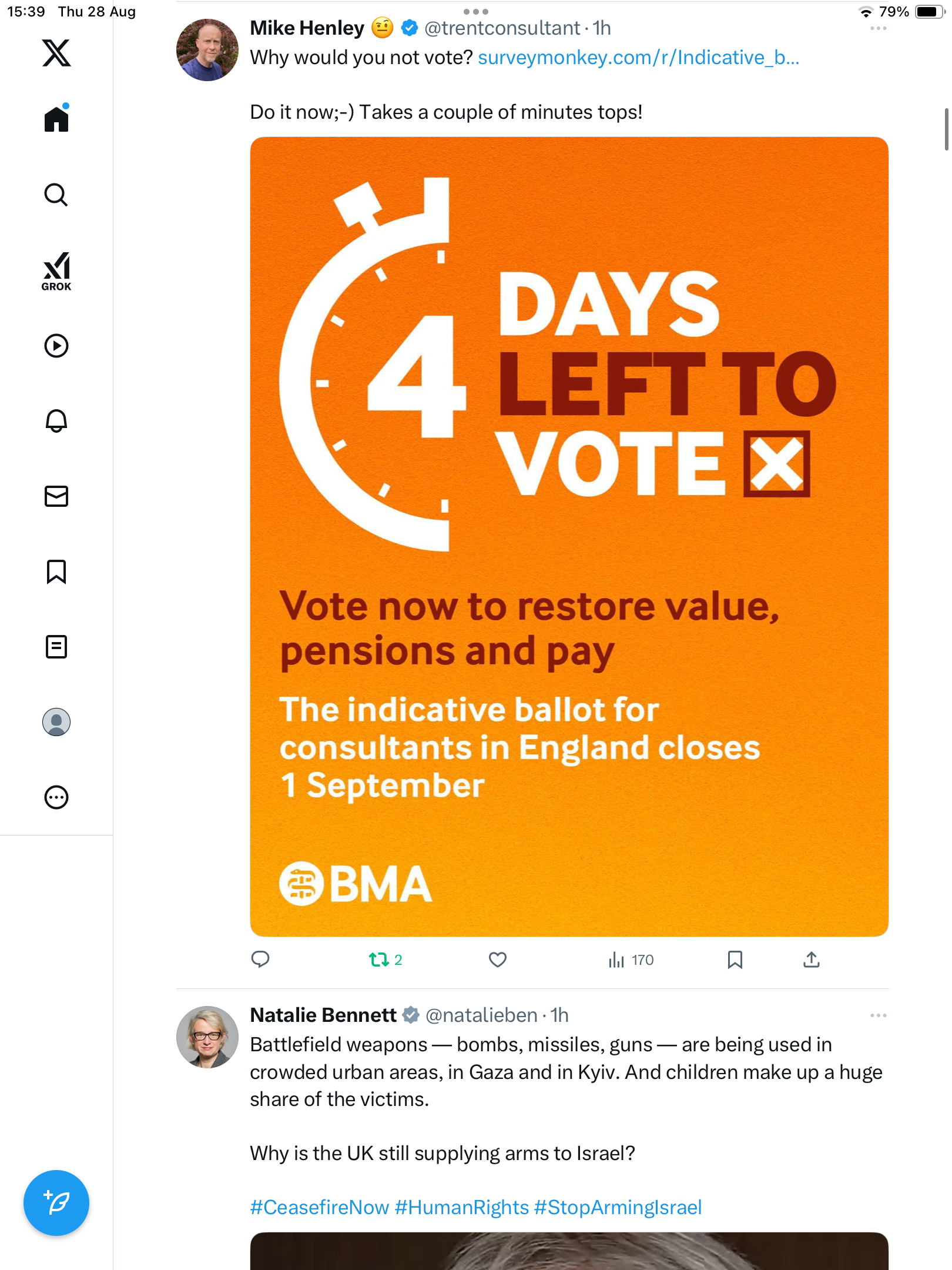Open Search from the sidebar
Screen dimensions: 952x1270
[56, 195]
